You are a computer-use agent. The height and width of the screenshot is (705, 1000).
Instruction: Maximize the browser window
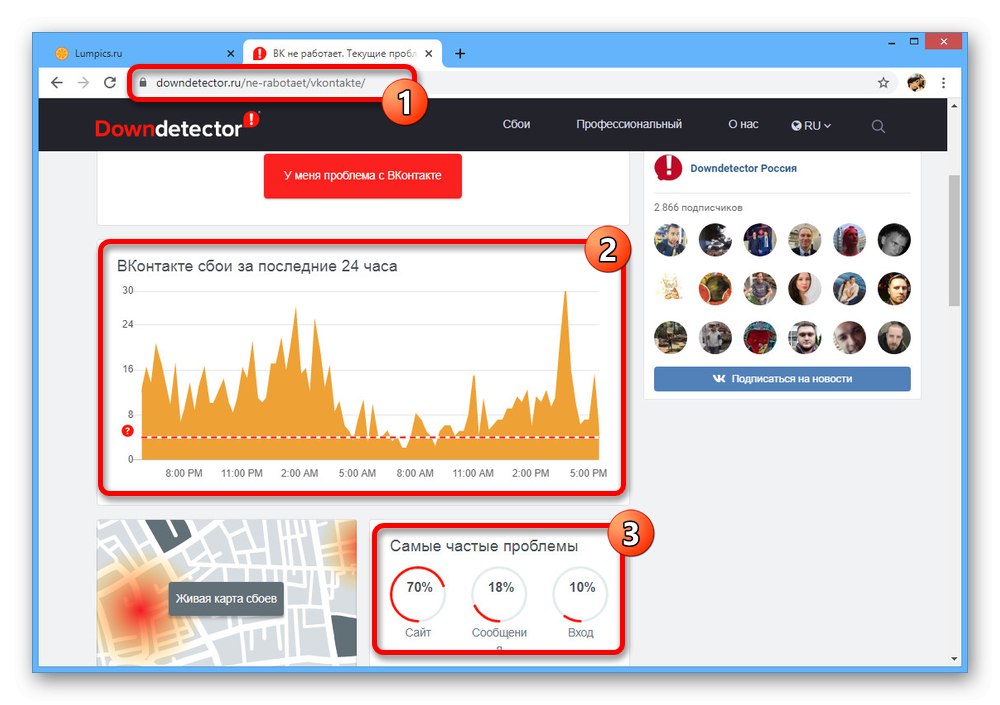[x=914, y=41]
